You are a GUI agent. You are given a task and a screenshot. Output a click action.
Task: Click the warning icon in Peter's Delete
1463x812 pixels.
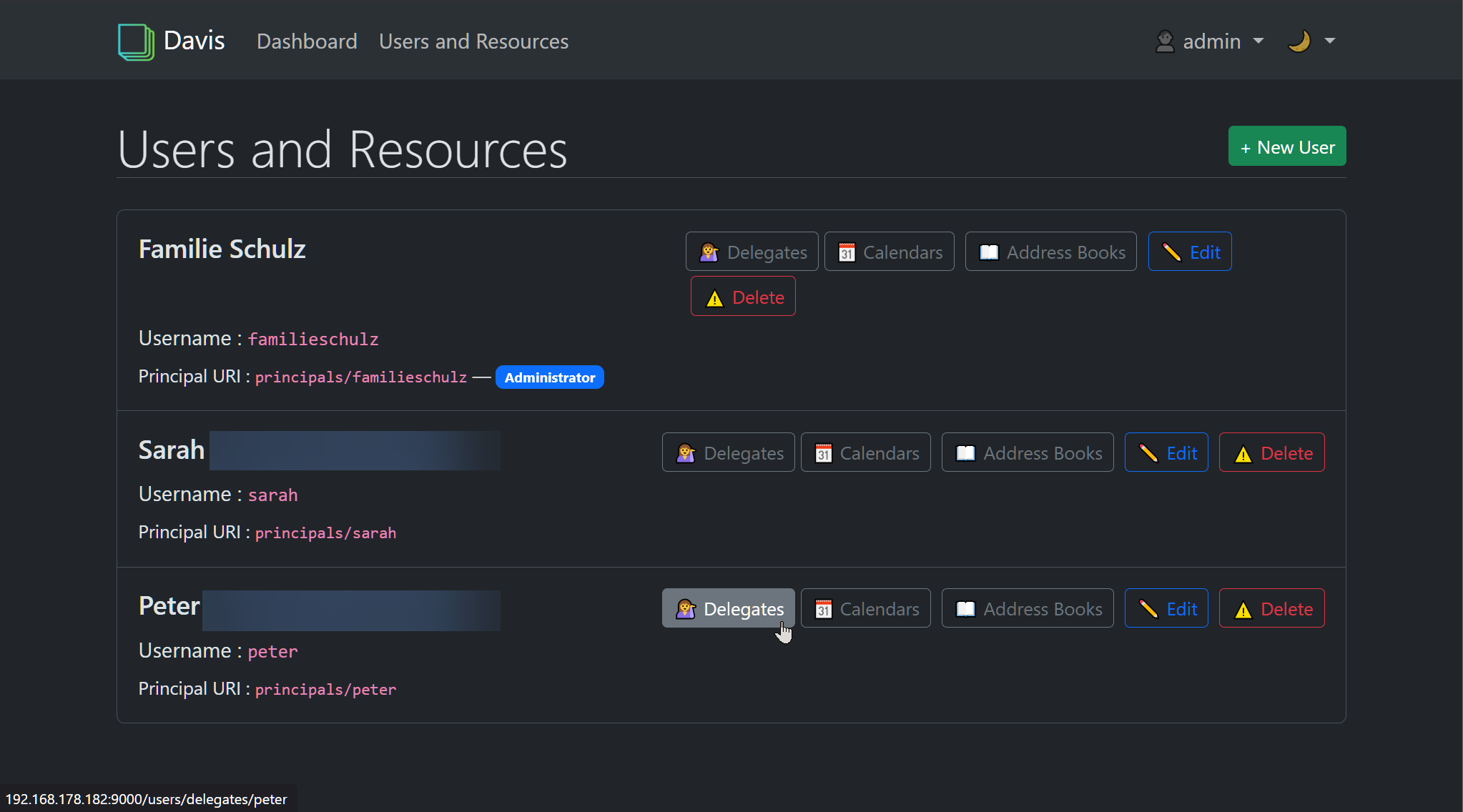click(x=1243, y=610)
